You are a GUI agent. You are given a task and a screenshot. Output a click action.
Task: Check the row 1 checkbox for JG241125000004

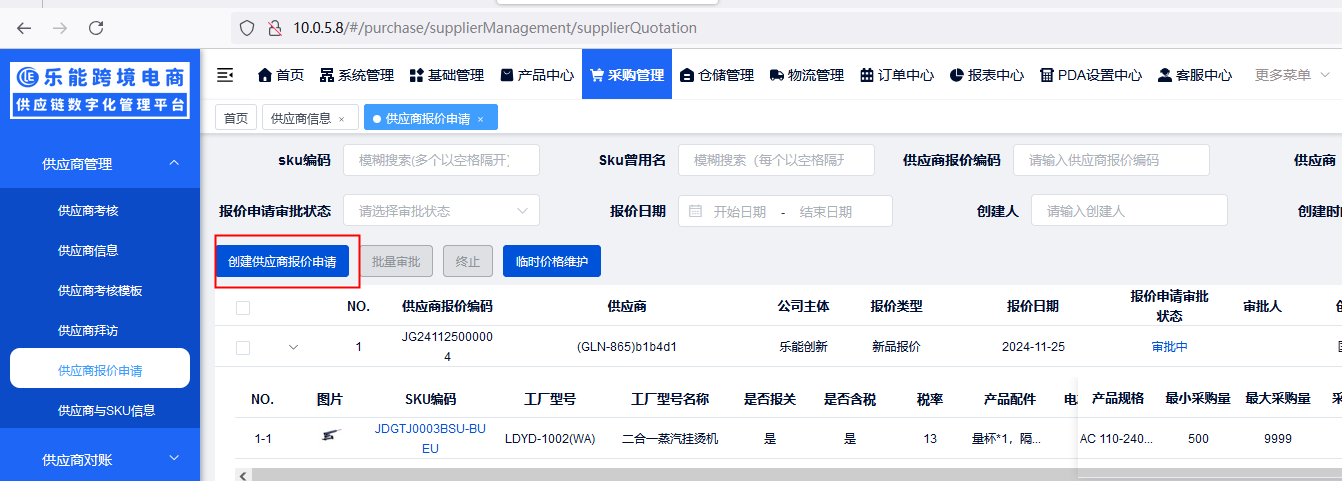click(243, 348)
